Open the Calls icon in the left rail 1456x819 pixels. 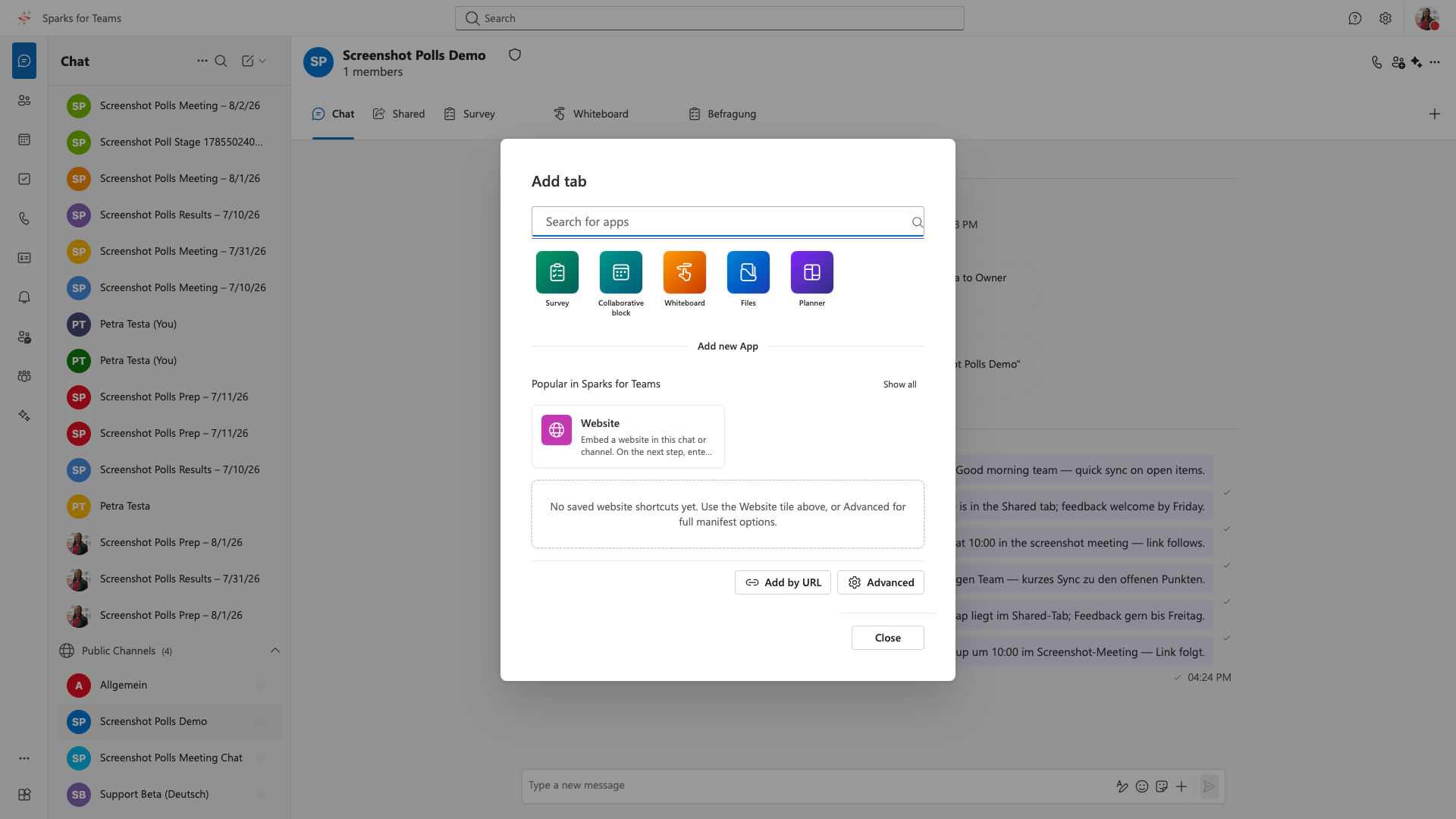tap(24, 218)
